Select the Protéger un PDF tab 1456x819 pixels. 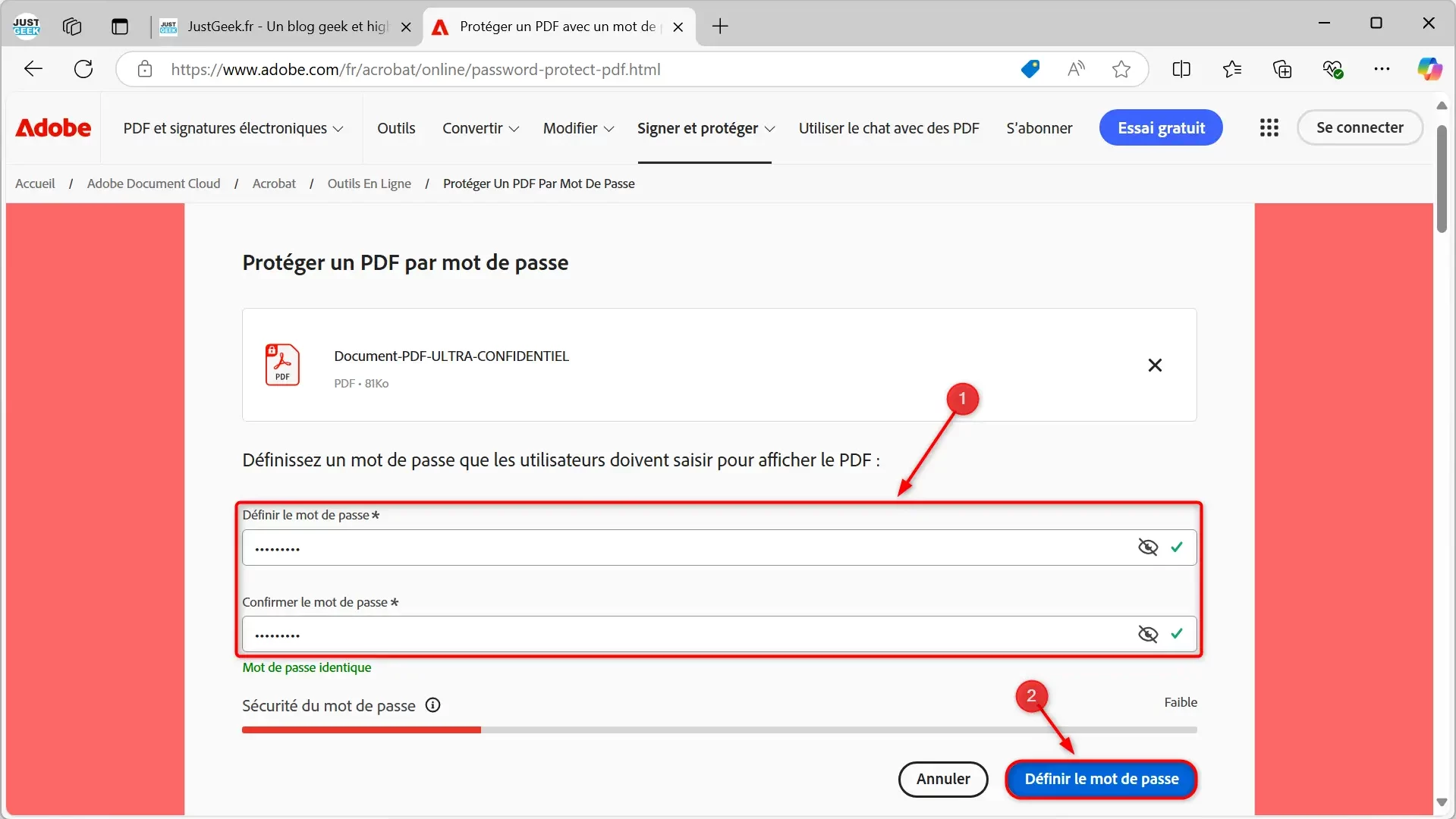(559, 27)
